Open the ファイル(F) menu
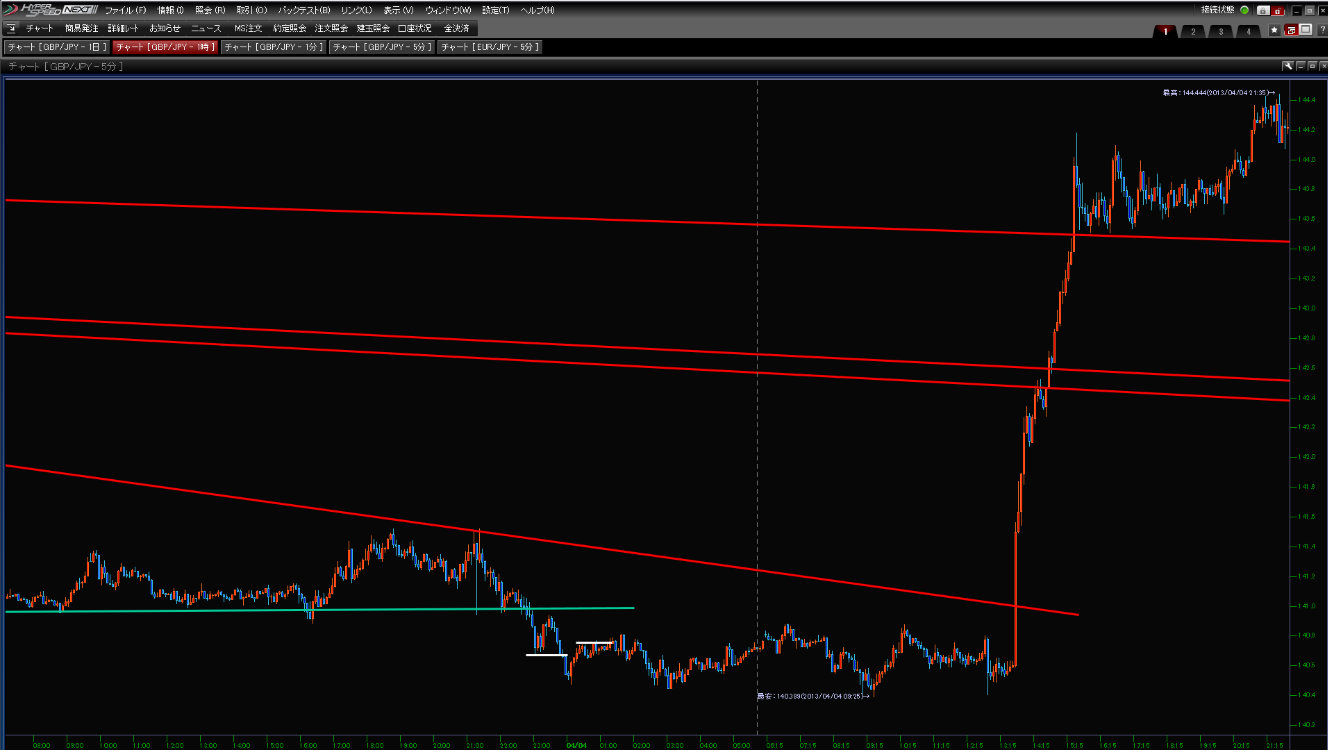Screen dimensions: 1328x750 (x=125, y=9)
